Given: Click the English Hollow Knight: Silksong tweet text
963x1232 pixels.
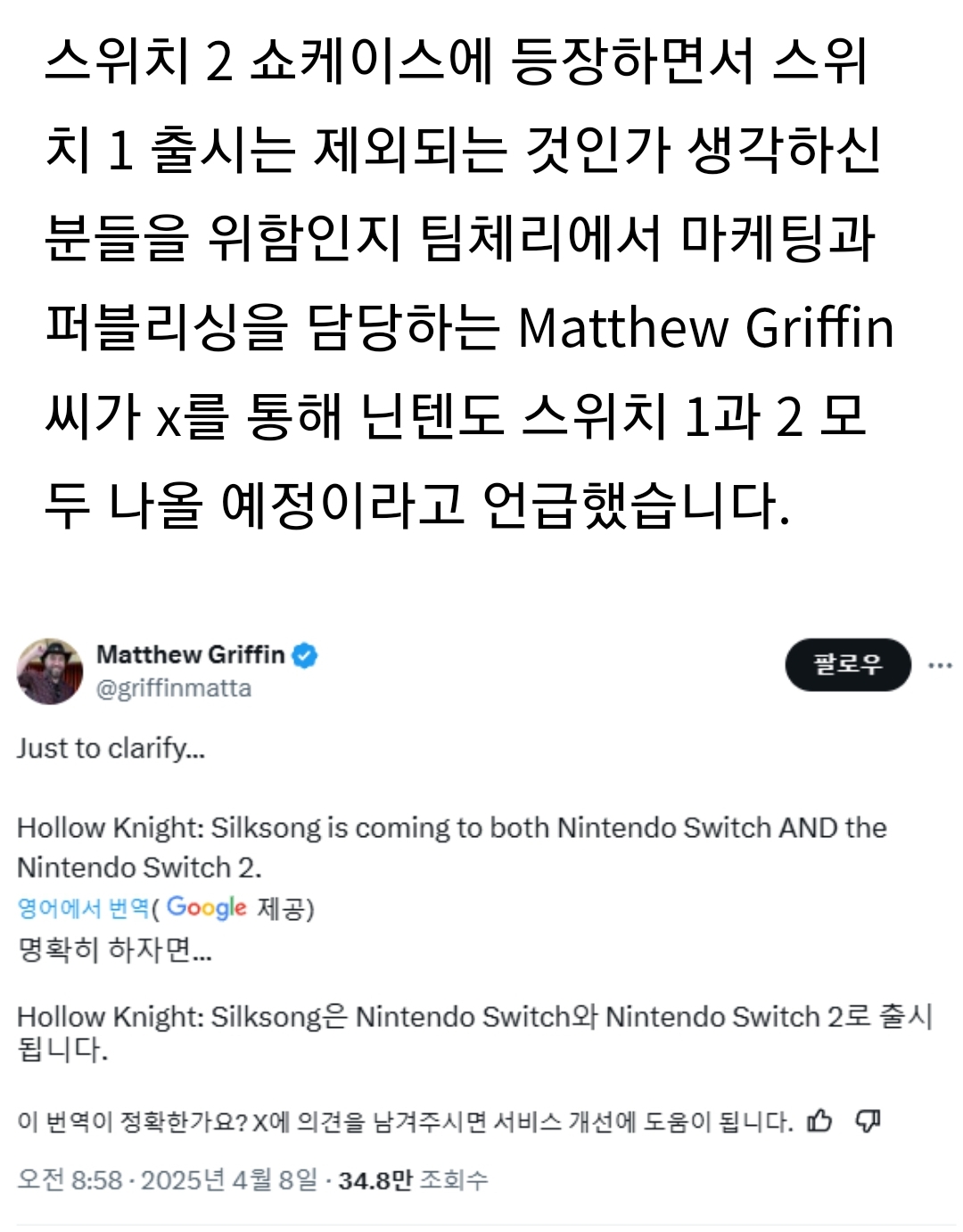Looking at the screenshot, I should (x=451, y=847).
